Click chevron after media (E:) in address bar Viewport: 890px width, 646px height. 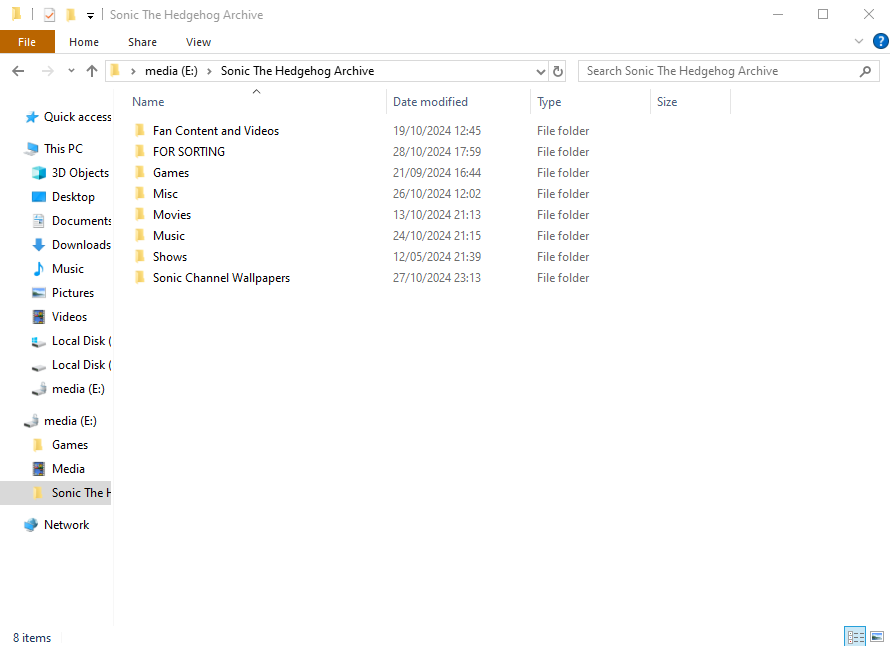click(209, 71)
